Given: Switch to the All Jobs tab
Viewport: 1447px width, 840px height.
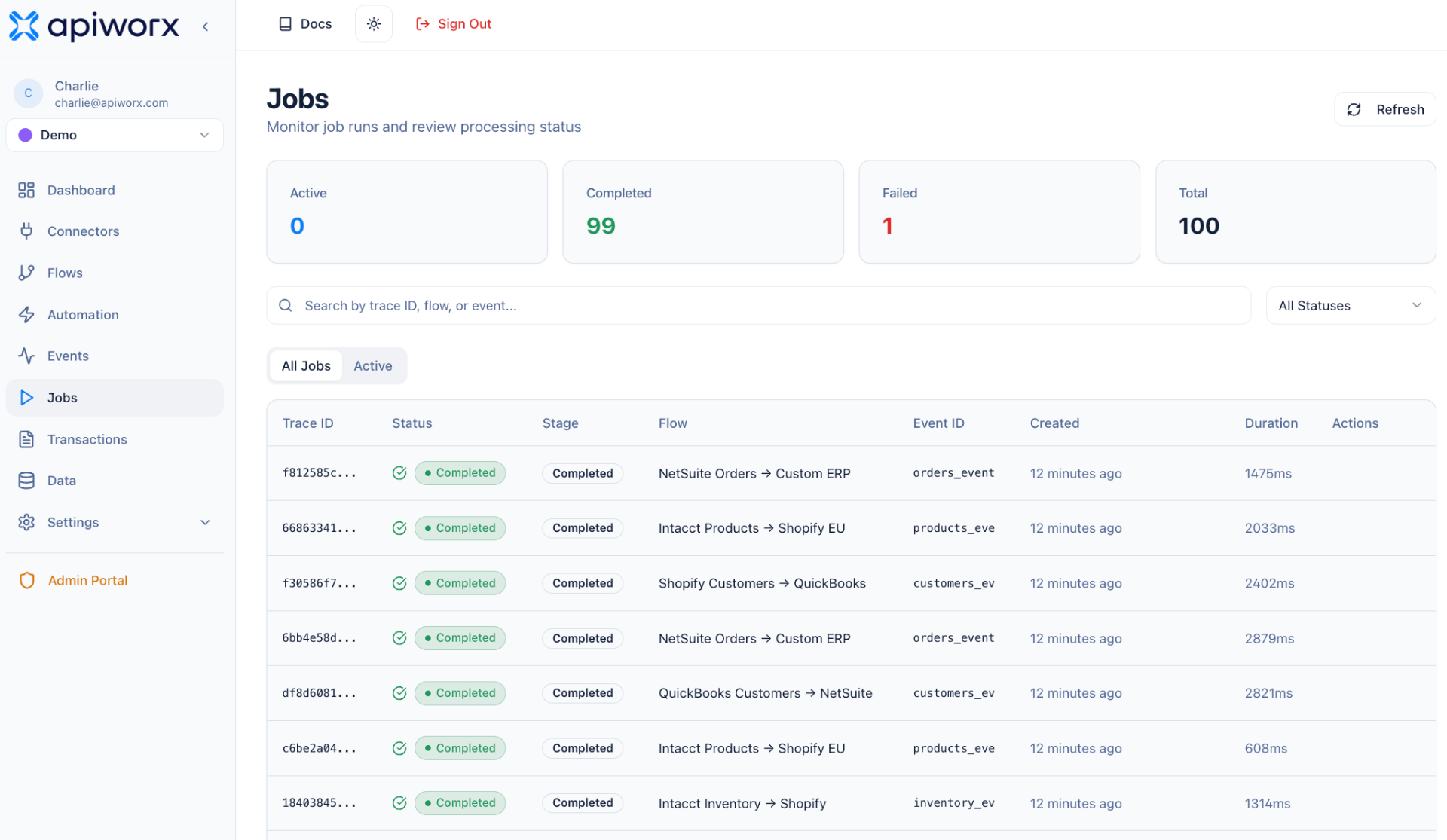Looking at the screenshot, I should pyautogui.click(x=306, y=365).
